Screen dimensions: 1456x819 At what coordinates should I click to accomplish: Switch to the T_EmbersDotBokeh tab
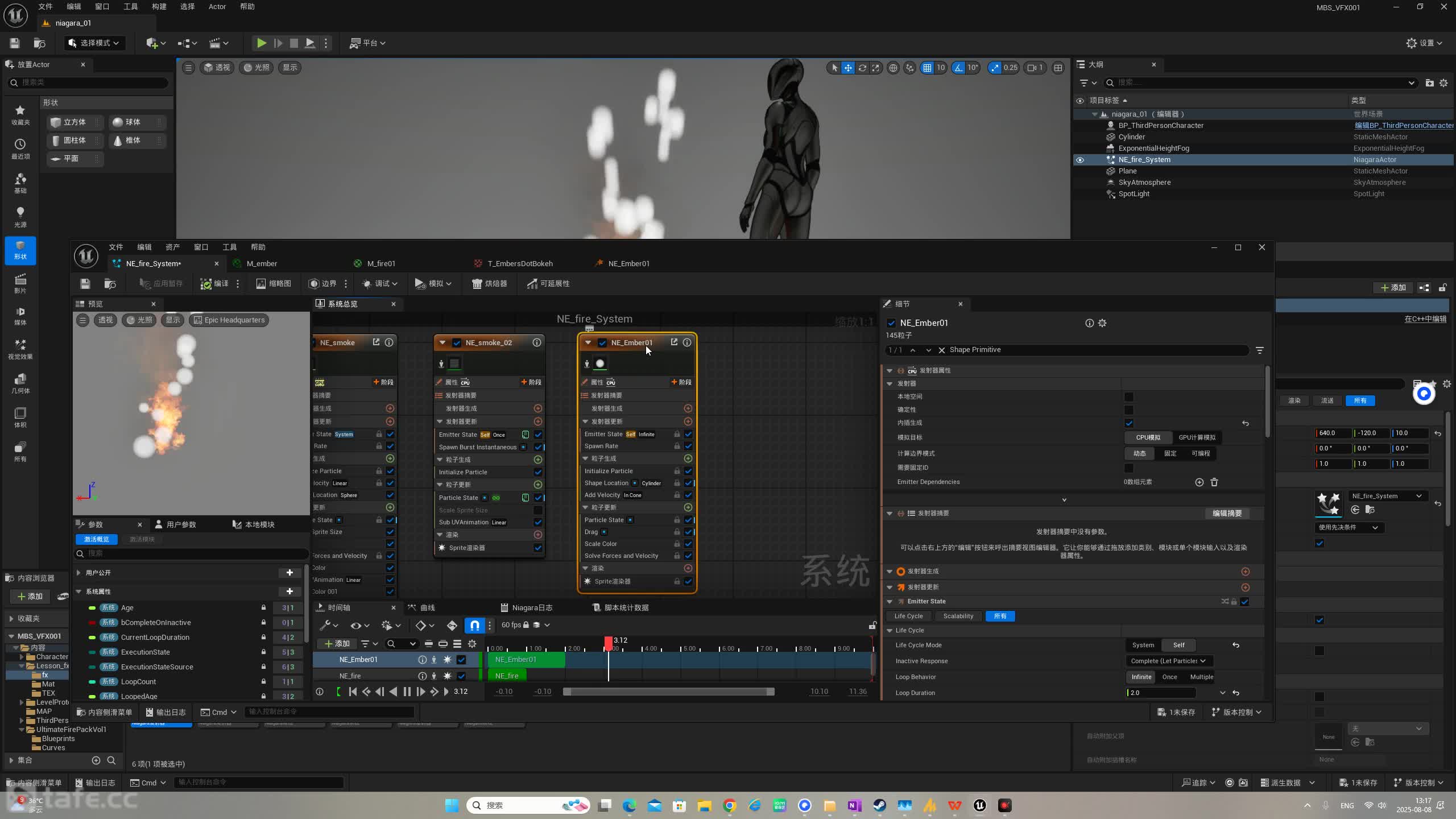(520, 264)
